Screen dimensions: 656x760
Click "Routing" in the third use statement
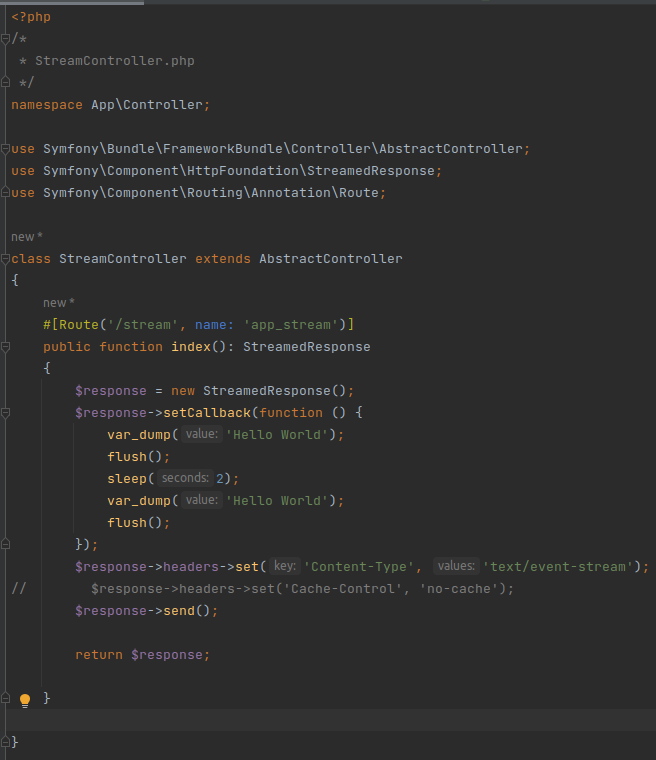click(215, 192)
